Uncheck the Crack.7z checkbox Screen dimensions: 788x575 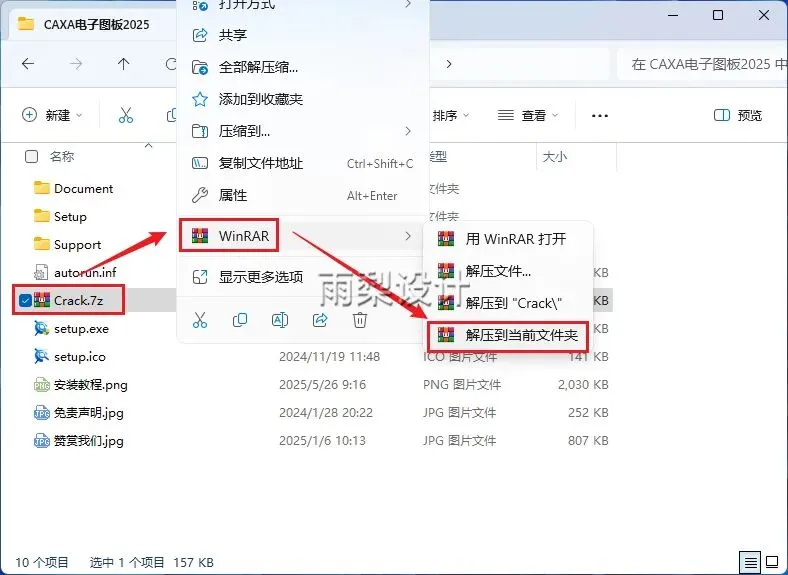point(25,301)
